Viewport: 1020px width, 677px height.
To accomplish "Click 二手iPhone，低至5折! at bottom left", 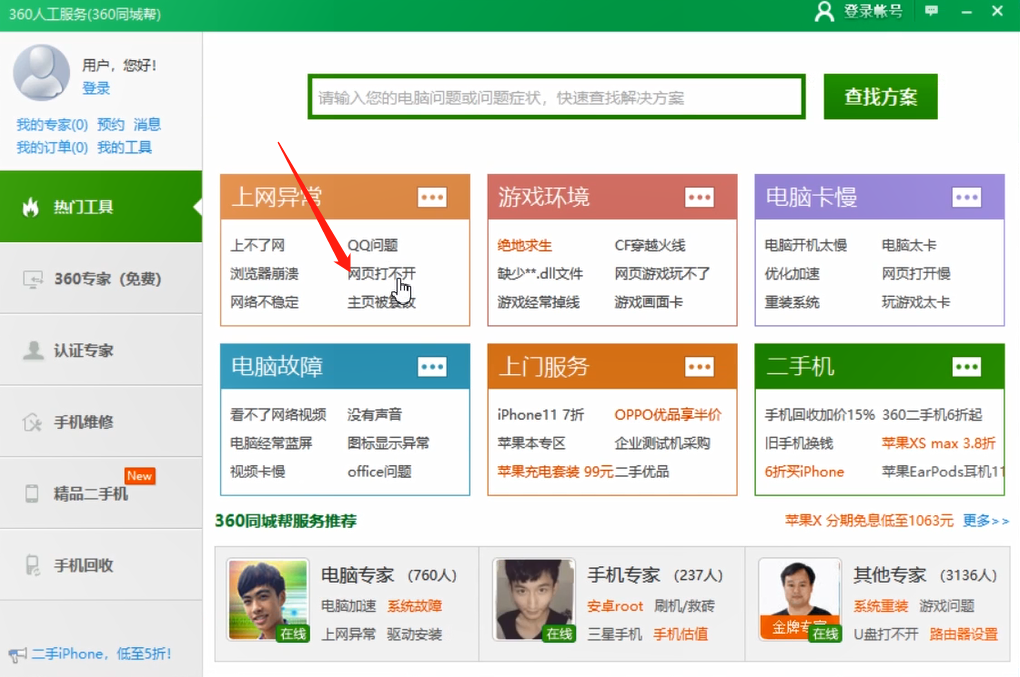I will [x=89, y=652].
